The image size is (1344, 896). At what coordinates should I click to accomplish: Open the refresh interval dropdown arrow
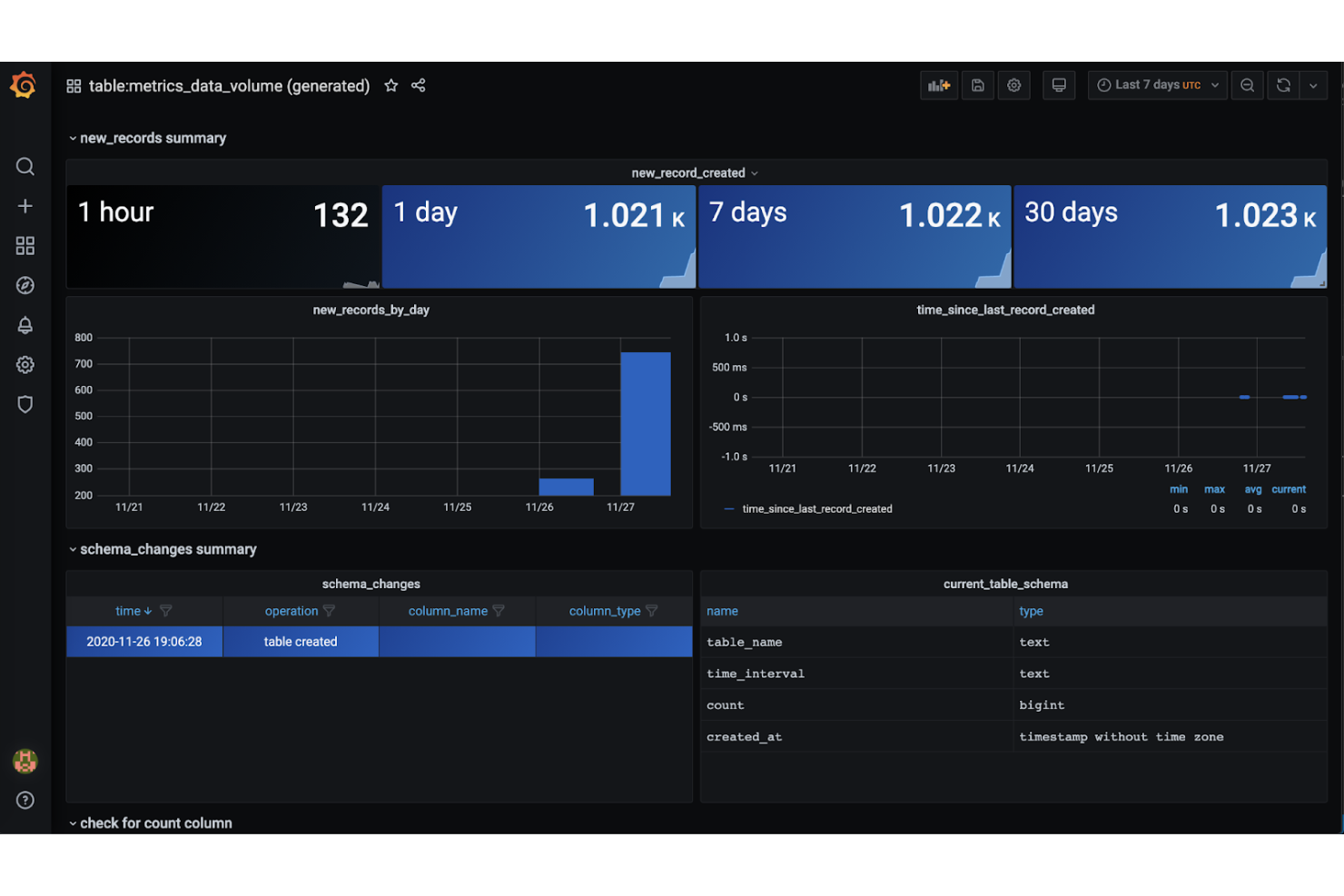(x=1314, y=84)
